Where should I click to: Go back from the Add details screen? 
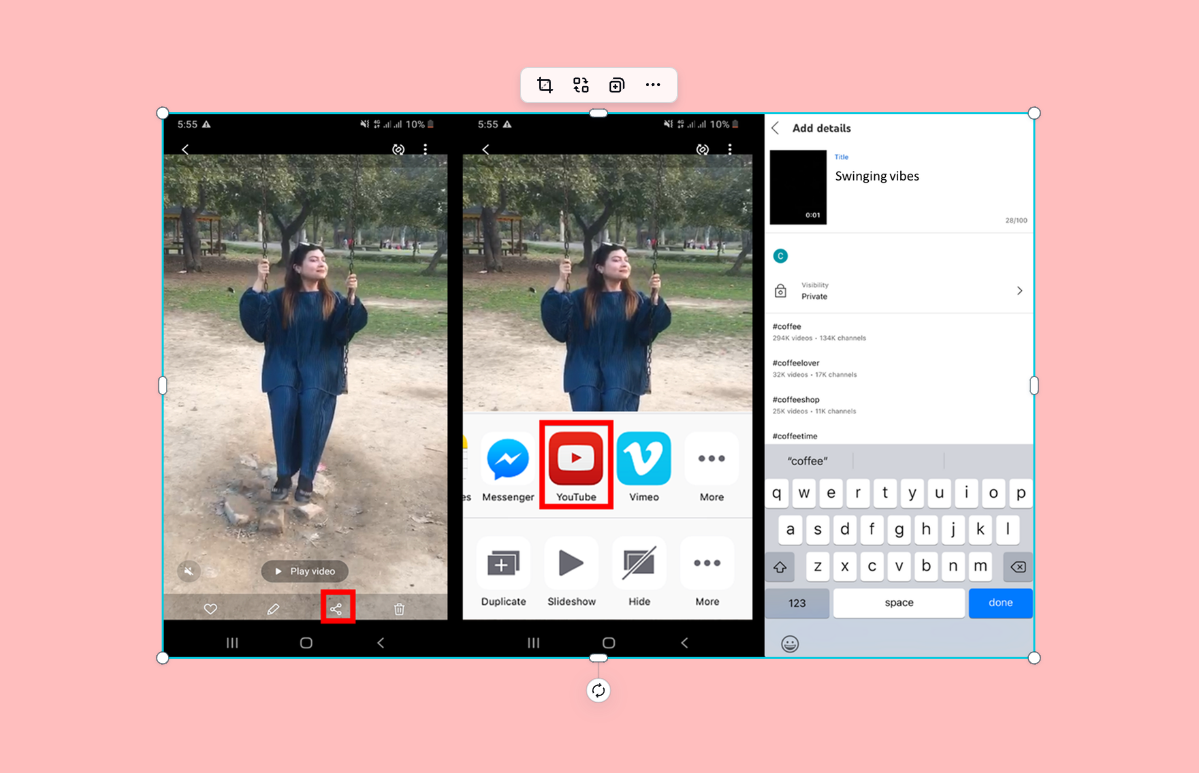775,128
